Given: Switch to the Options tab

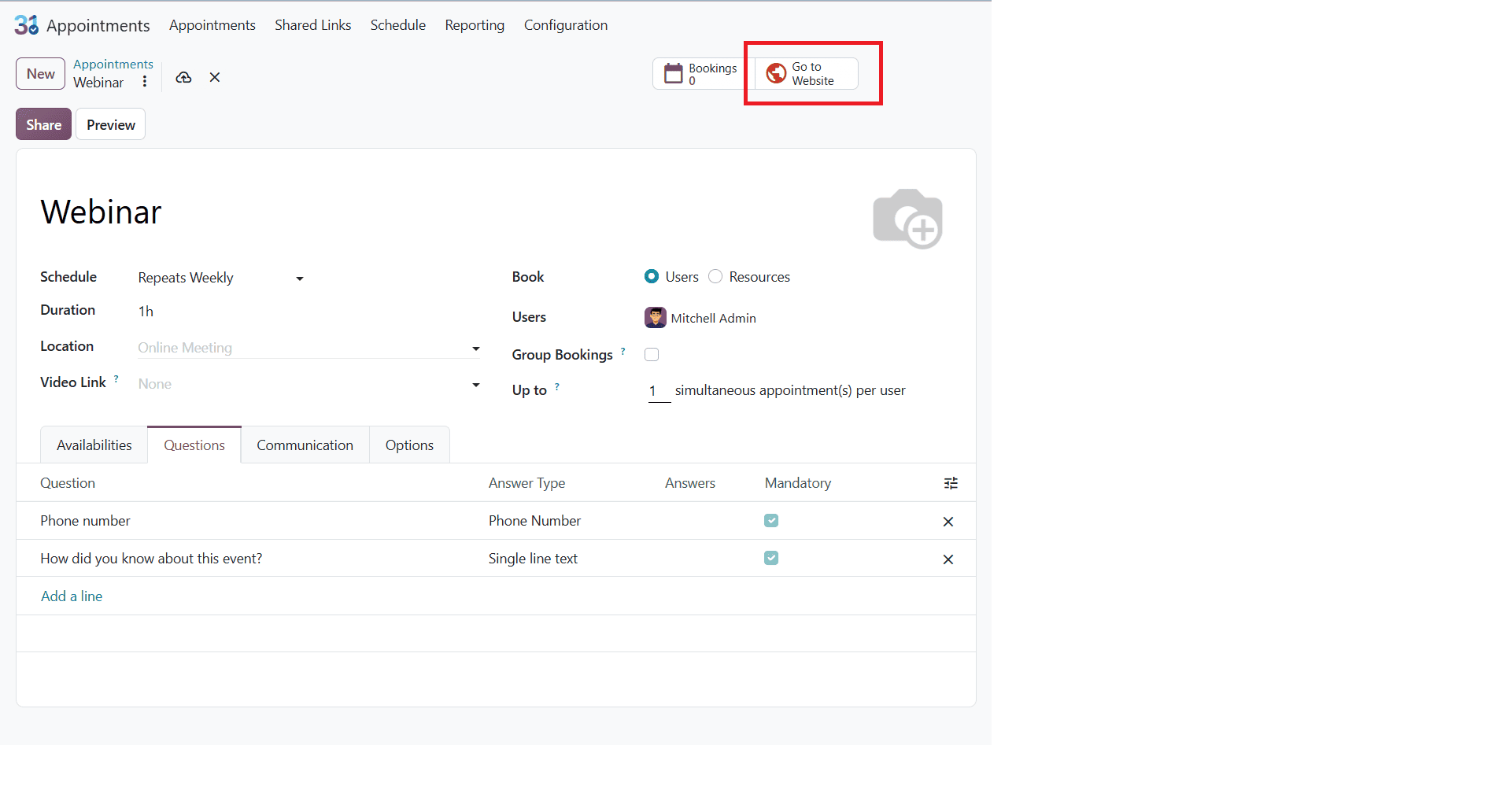Looking at the screenshot, I should [409, 445].
